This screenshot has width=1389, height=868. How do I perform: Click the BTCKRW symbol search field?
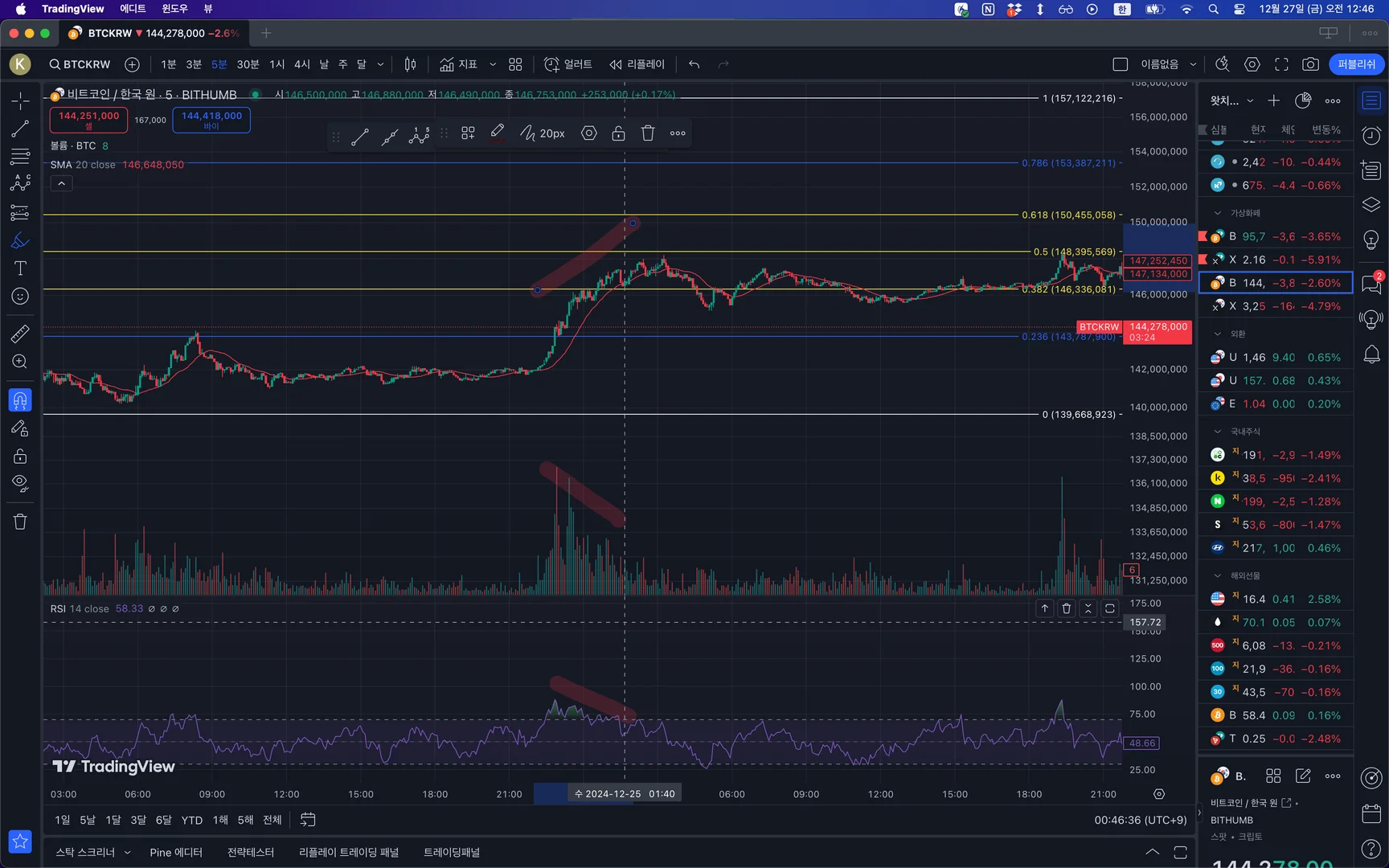[x=80, y=64]
